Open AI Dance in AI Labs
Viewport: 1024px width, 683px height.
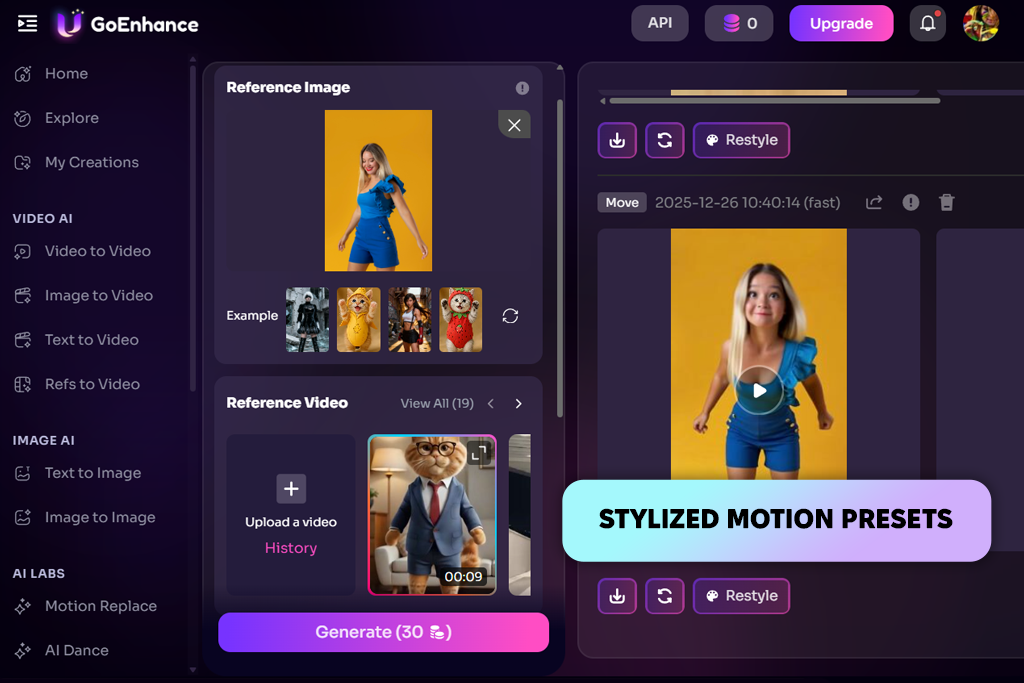[x=76, y=651]
